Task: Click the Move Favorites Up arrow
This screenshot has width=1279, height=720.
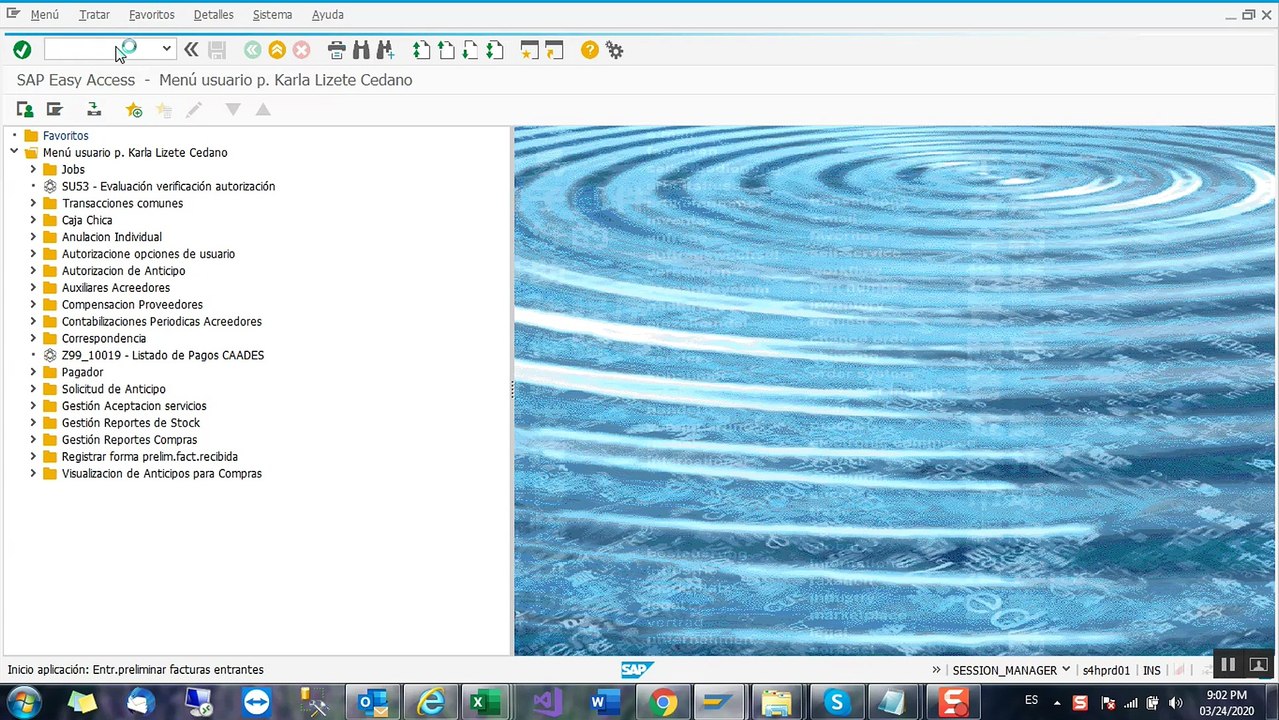Action: pos(263,109)
